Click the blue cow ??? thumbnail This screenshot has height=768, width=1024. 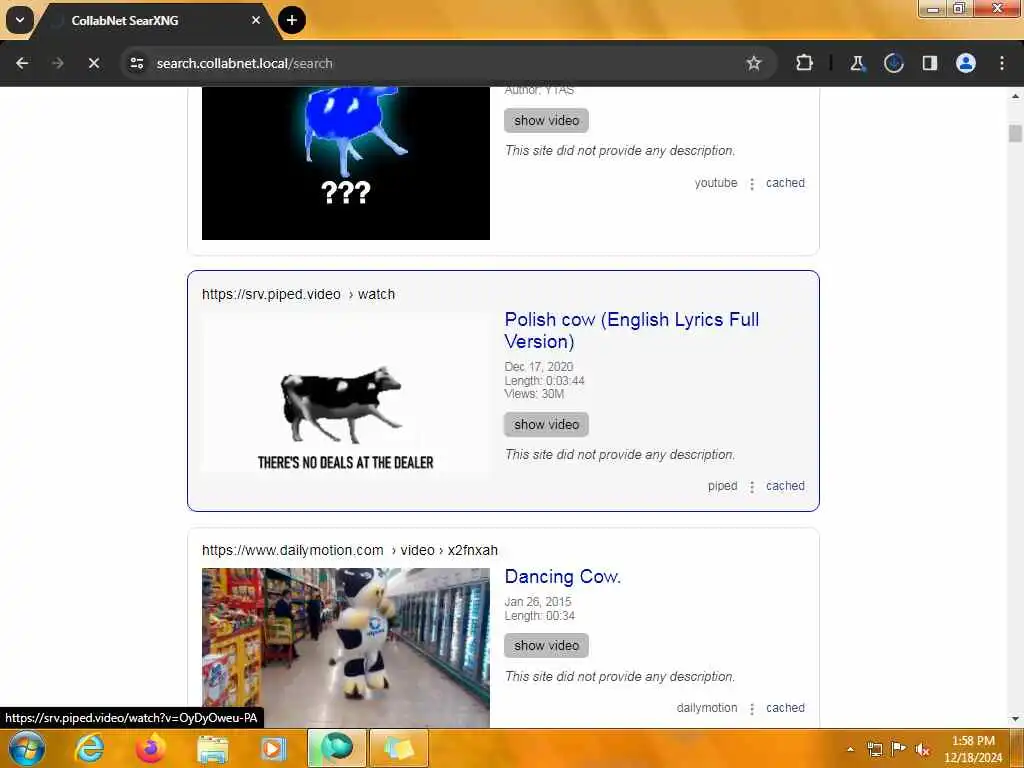pyautogui.click(x=345, y=163)
